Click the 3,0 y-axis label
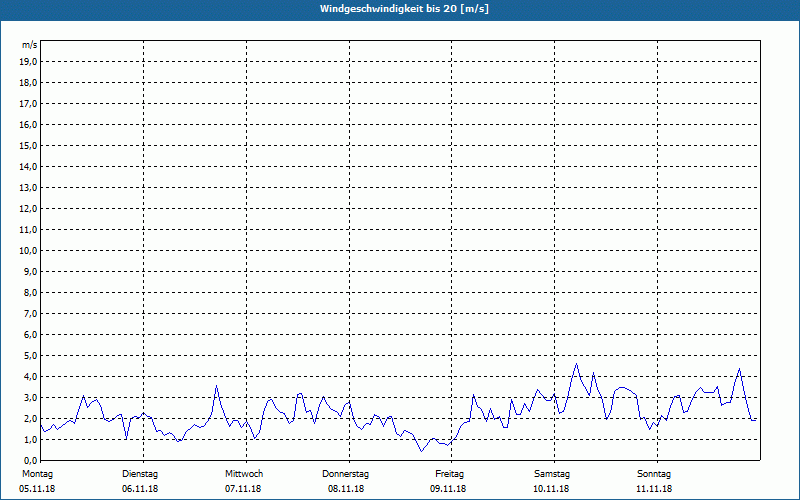 (30, 397)
